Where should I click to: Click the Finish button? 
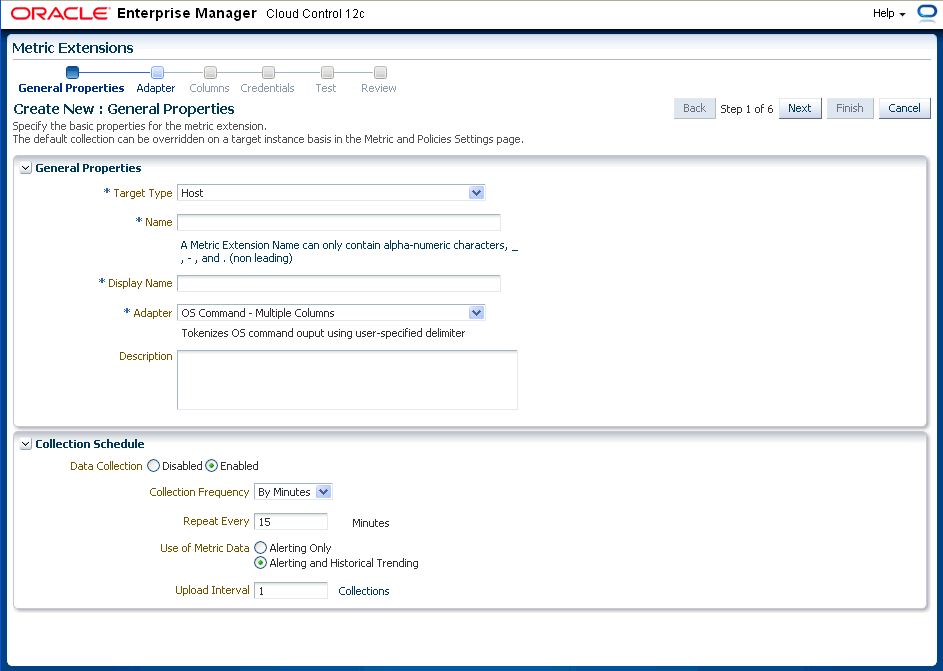[850, 108]
